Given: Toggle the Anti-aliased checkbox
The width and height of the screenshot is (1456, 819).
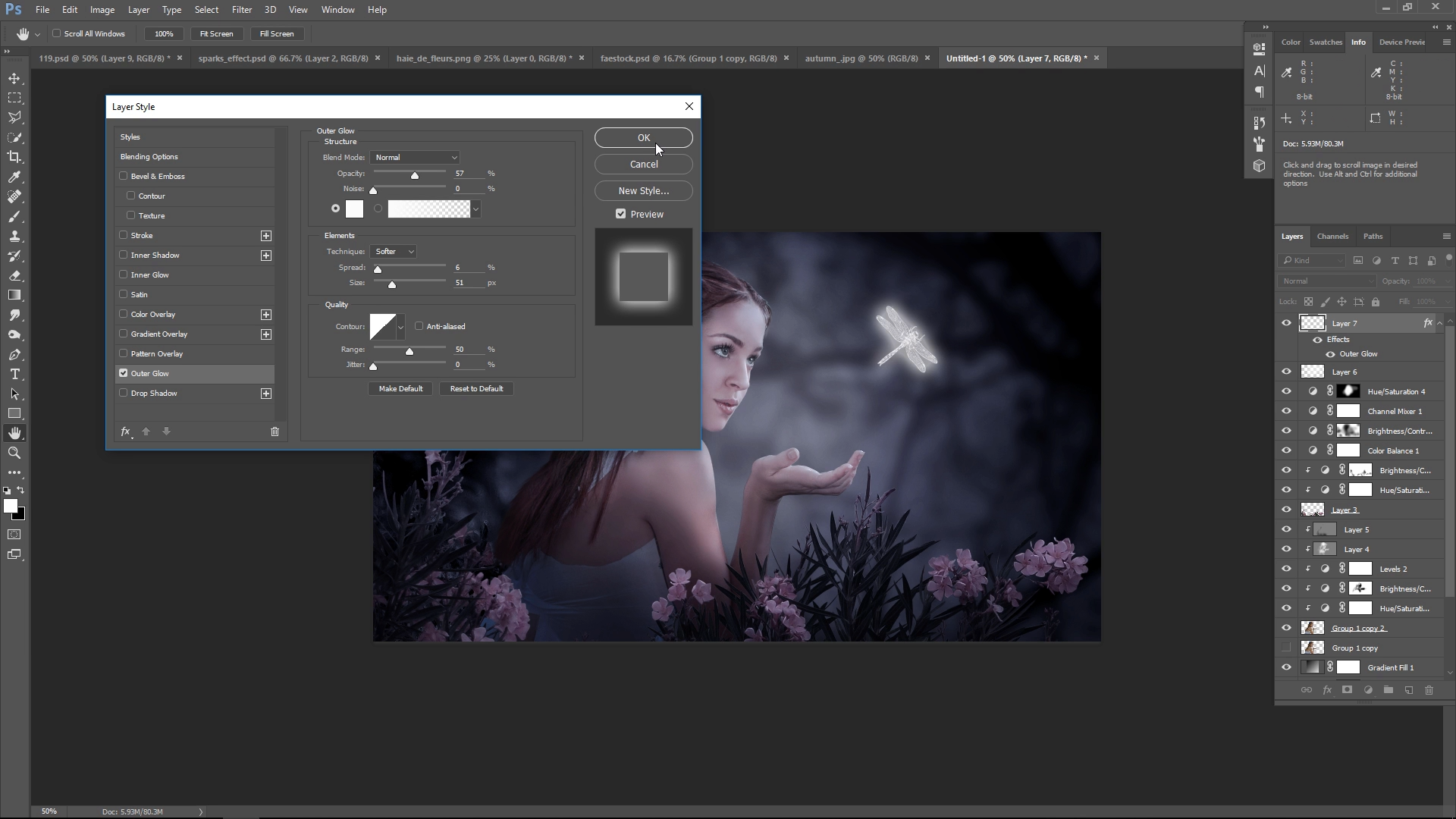Looking at the screenshot, I should click(x=419, y=326).
